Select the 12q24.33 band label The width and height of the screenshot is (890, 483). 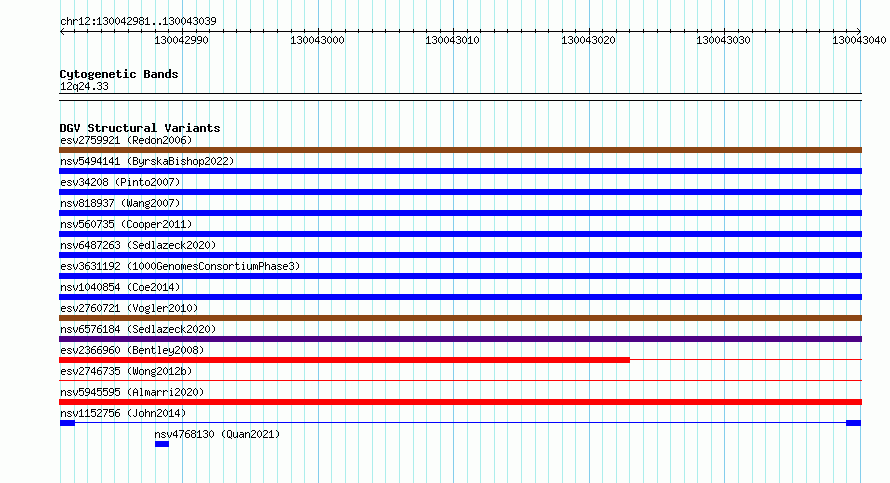click(x=84, y=86)
